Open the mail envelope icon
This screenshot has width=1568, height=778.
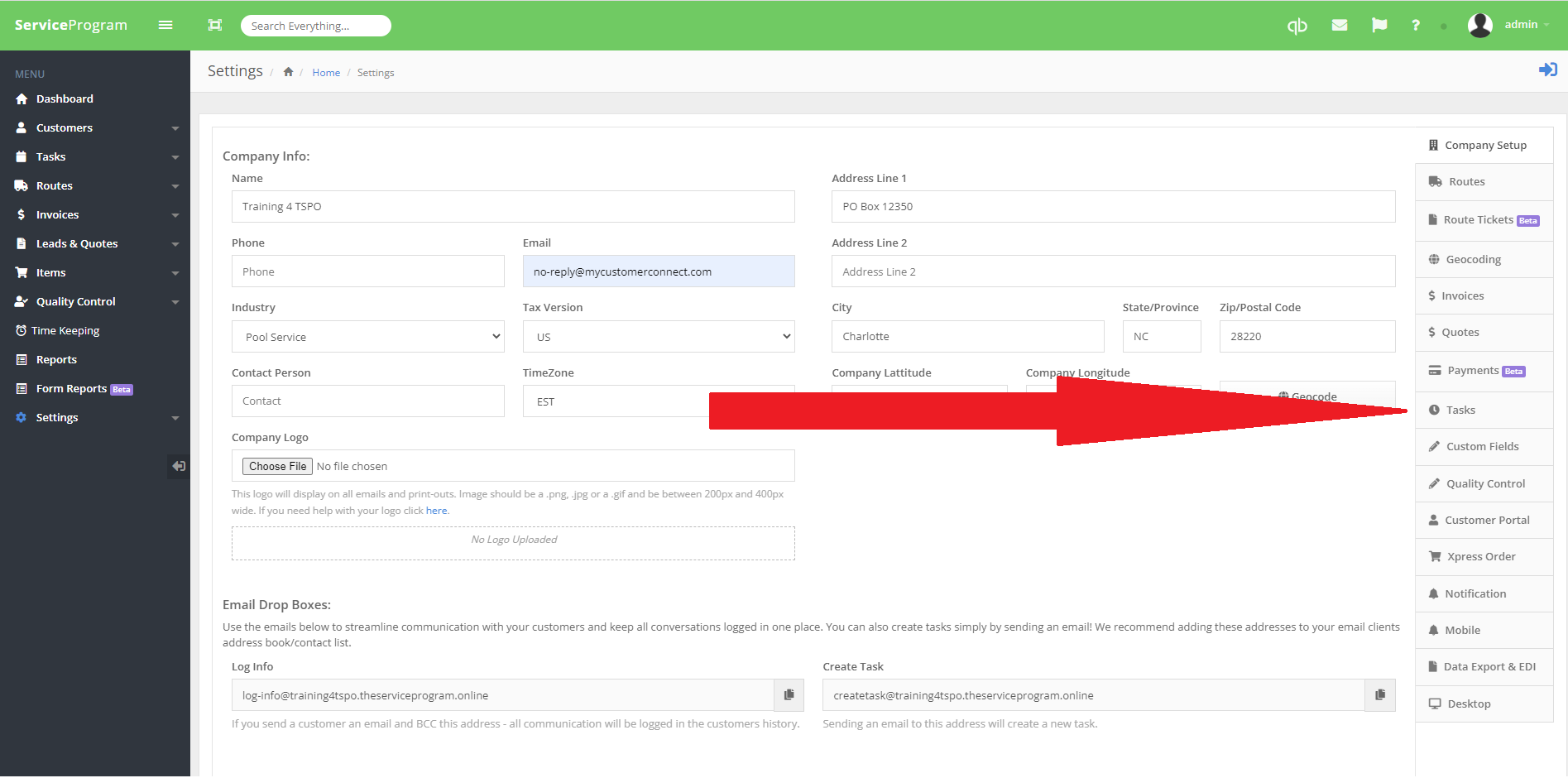[1340, 26]
